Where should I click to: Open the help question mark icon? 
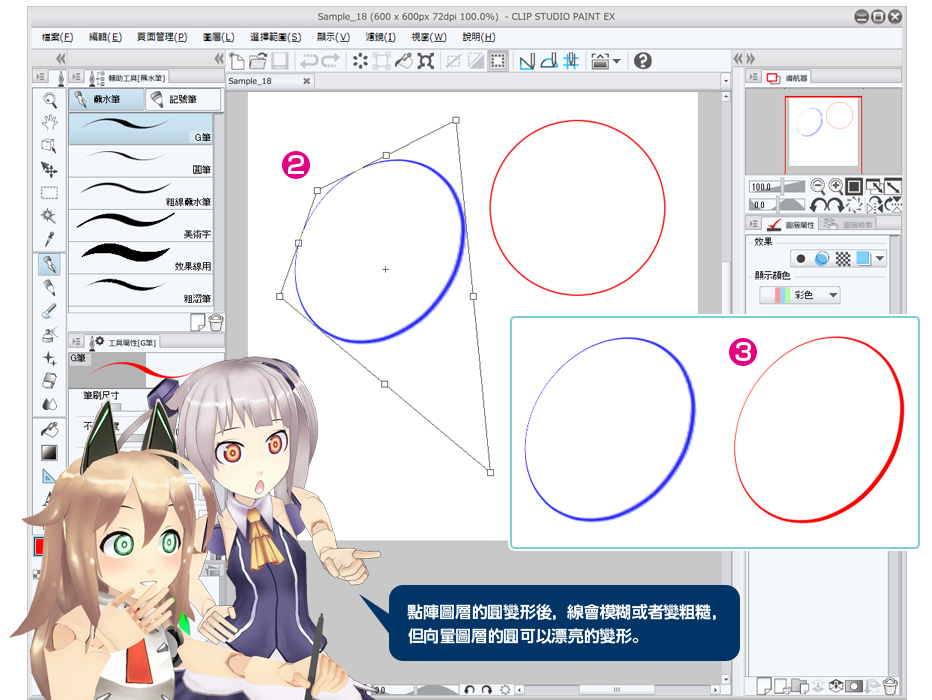[643, 61]
